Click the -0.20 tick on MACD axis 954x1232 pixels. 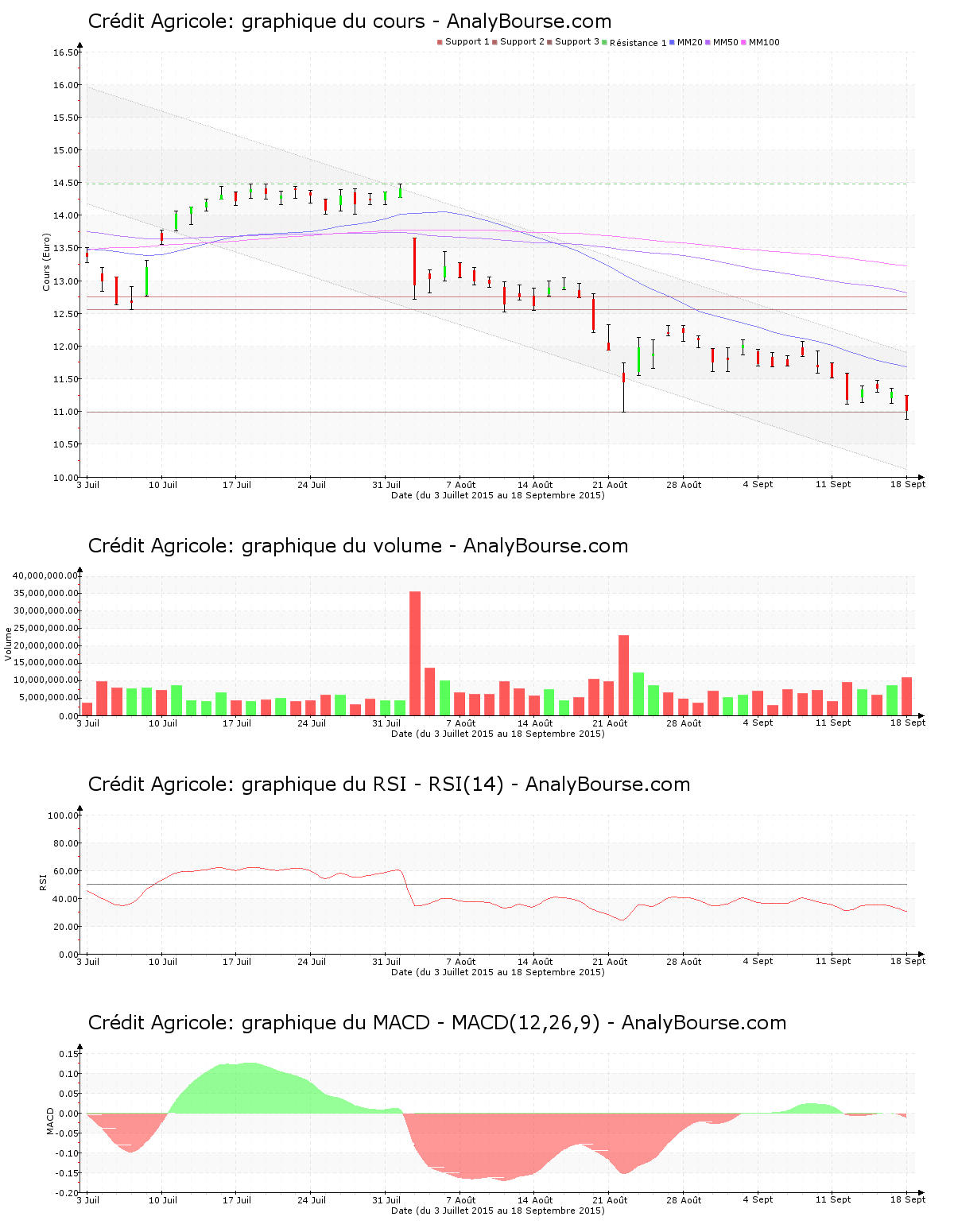click(x=68, y=1193)
